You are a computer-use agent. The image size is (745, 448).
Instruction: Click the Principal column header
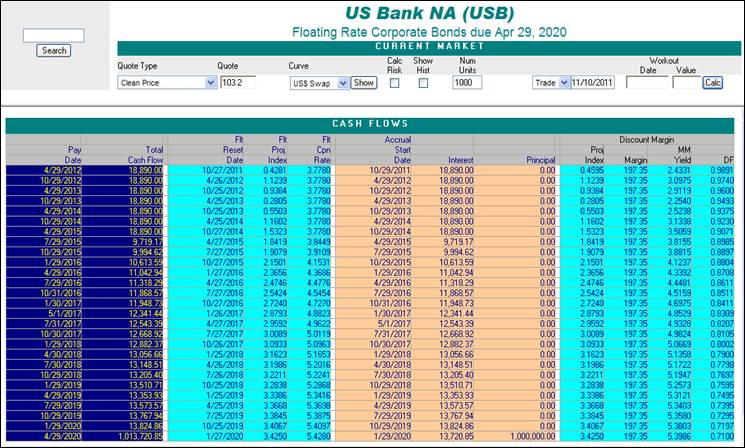point(541,160)
